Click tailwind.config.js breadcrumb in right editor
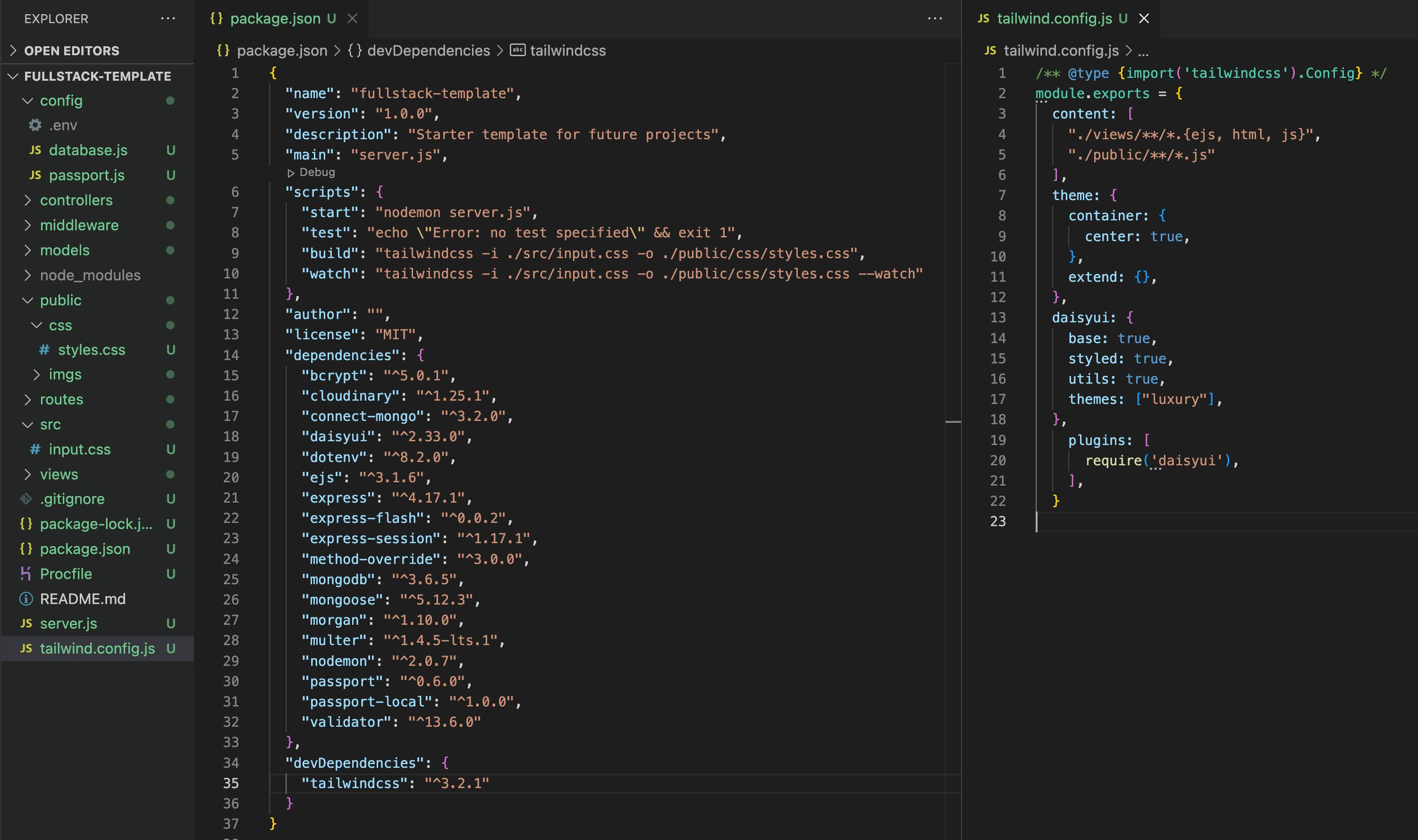Screen dimensions: 1418x840 (x=1062, y=51)
